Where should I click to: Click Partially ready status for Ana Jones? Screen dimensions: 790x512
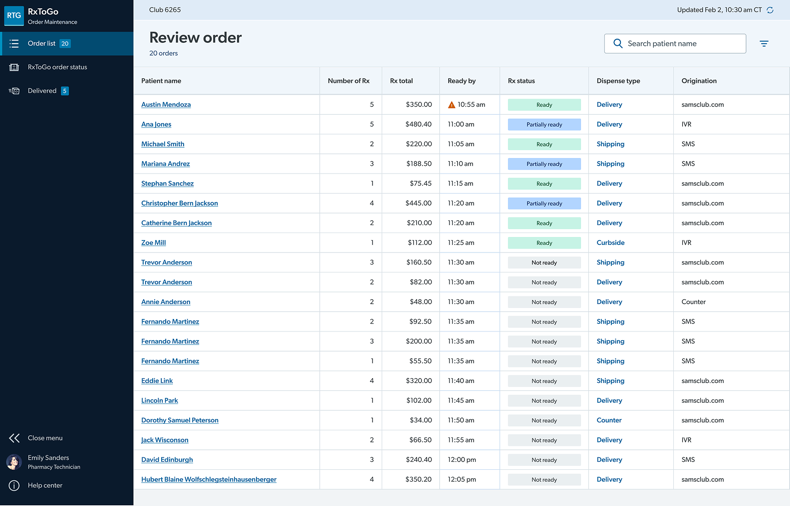click(x=544, y=124)
